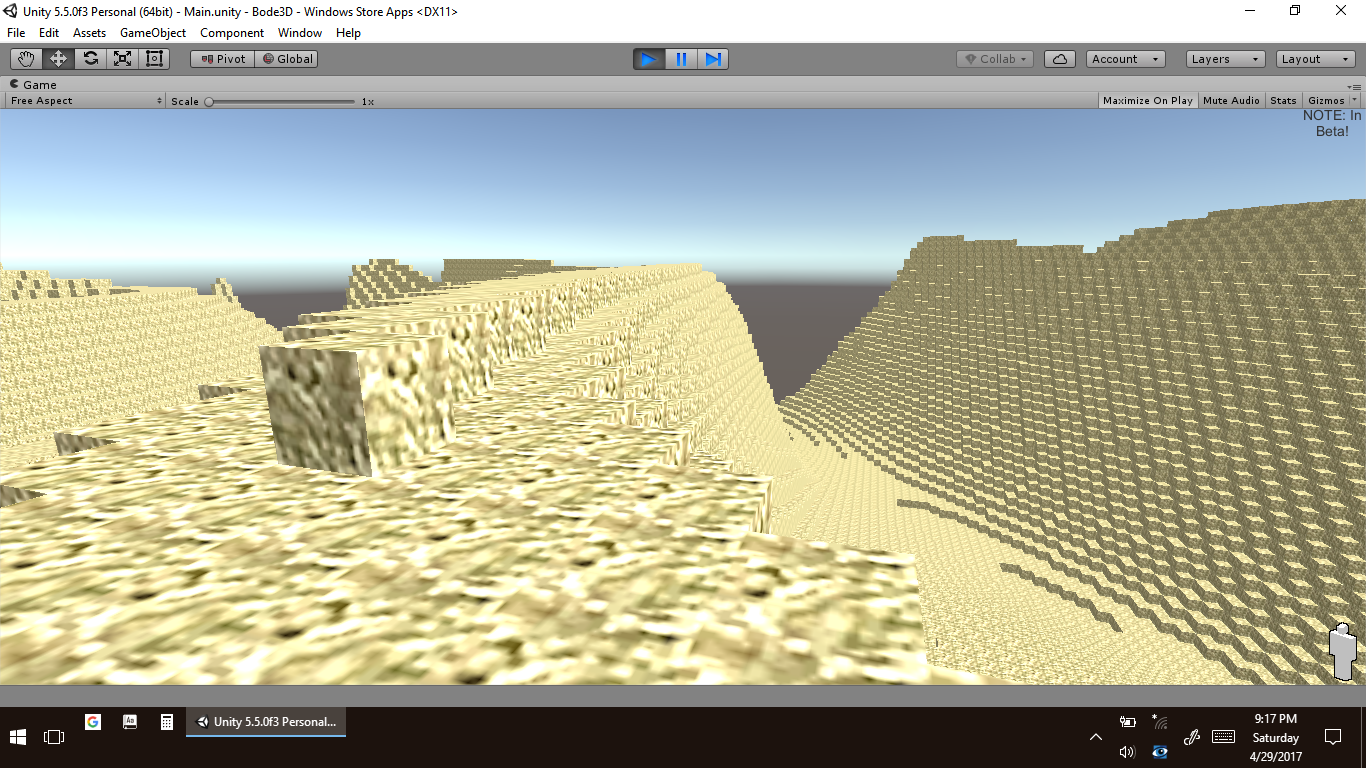Open Calculator from the taskbar

coord(167,722)
